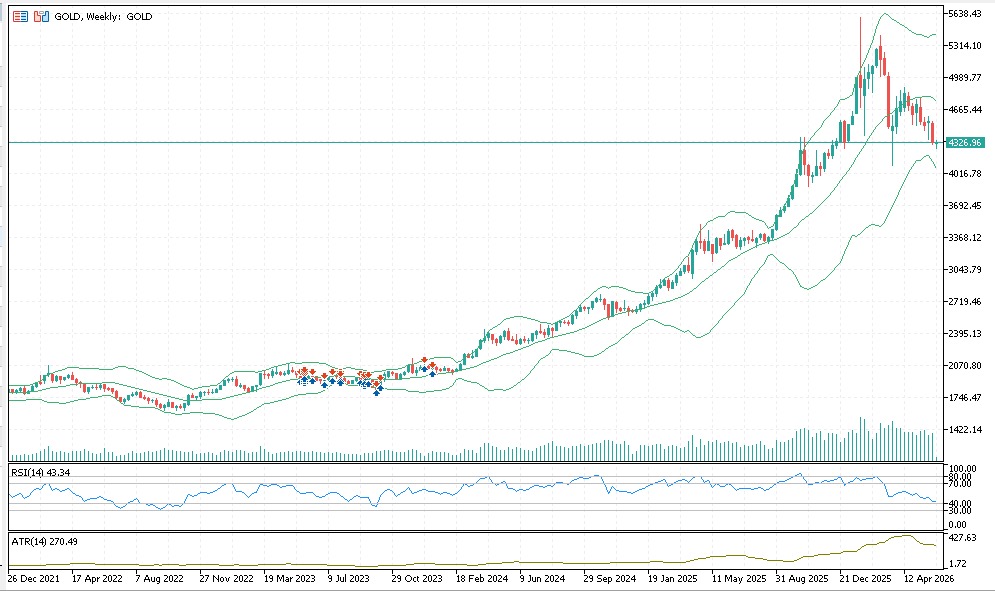Click the 2719.46 price scale value
Screen dimensions: 995x591
[x=966, y=302]
